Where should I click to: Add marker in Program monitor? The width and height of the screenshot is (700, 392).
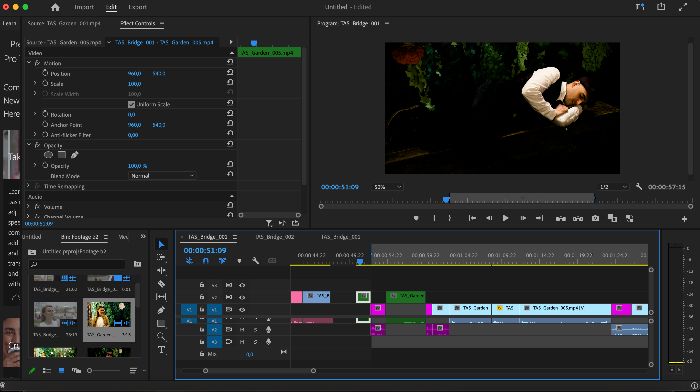pyautogui.click(x=416, y=218)
